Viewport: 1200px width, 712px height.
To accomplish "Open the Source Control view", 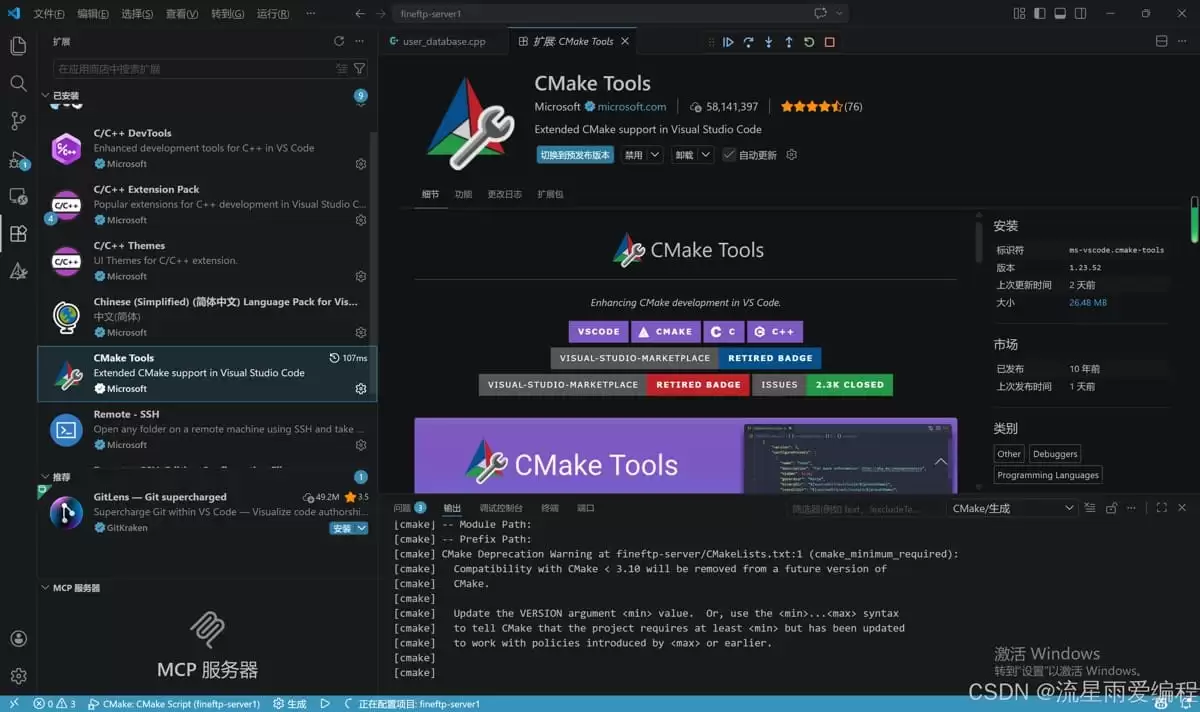I will [18, 121].
